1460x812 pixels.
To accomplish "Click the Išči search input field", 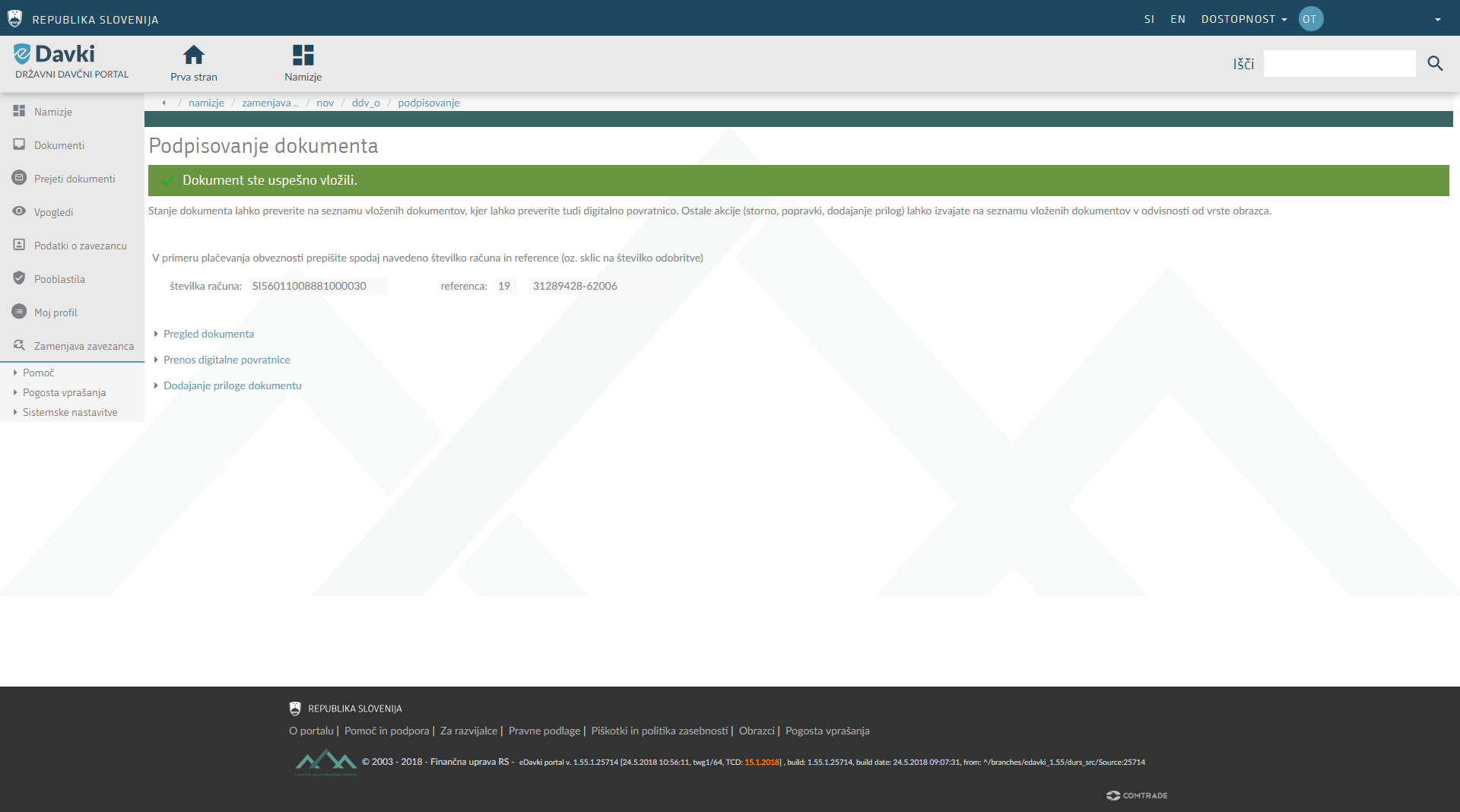I will point(1338,64).
